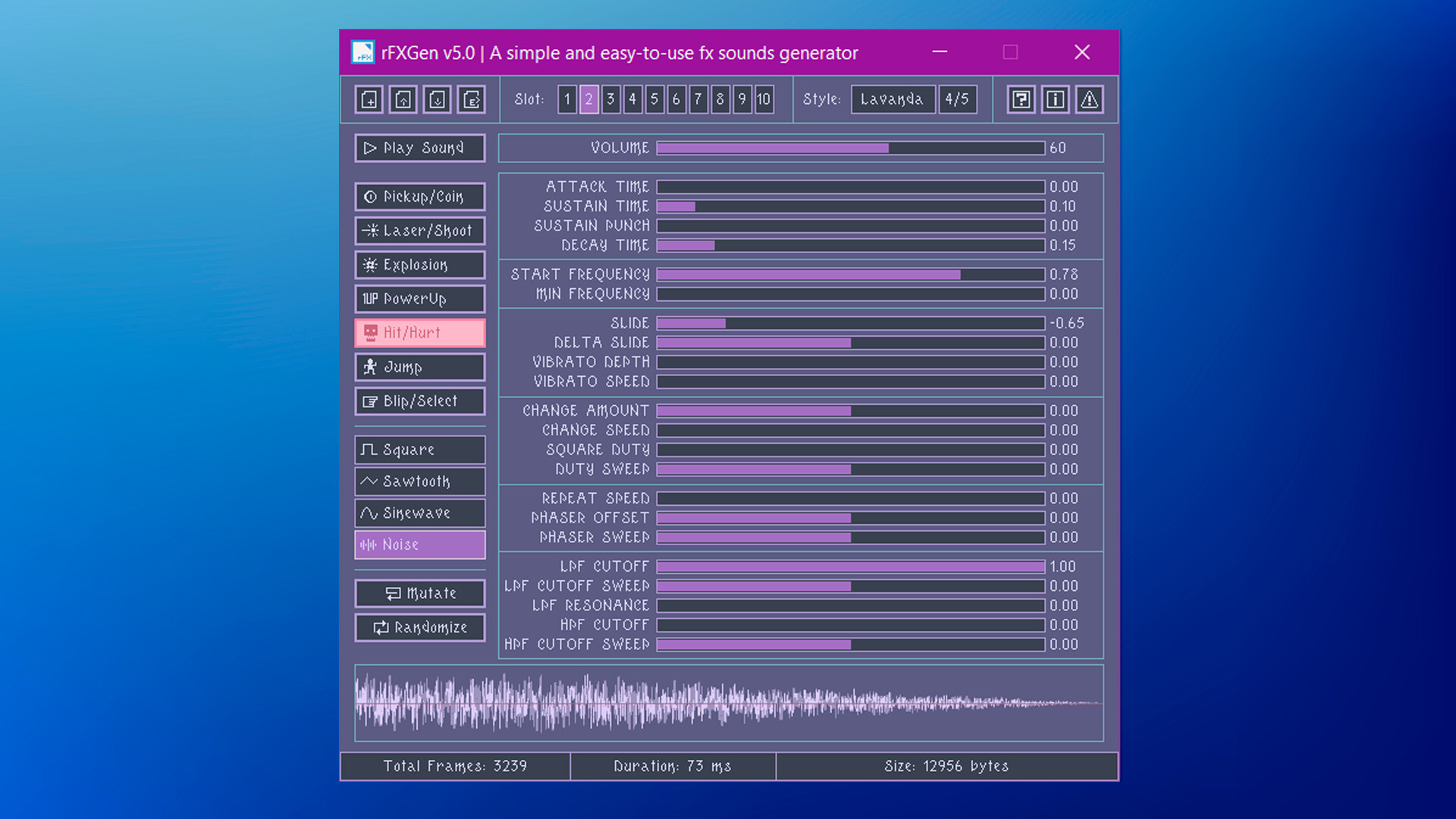Save the current sound

[x=436, y=99]
